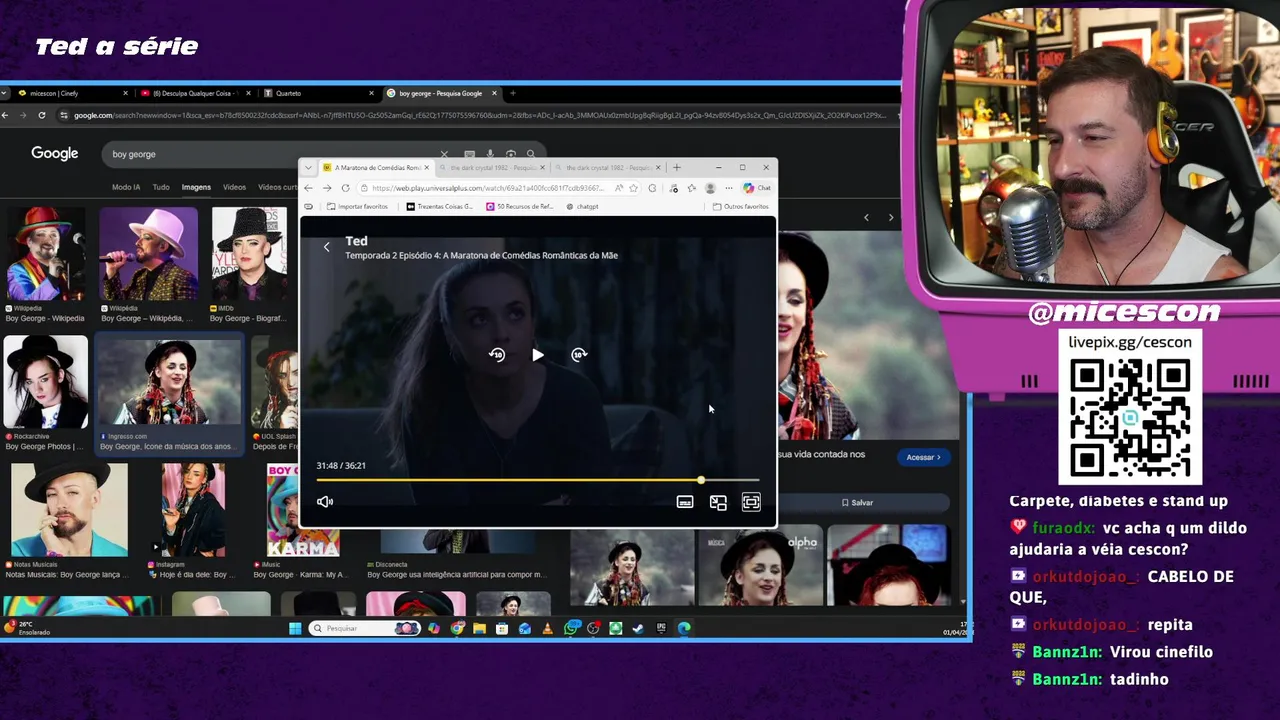
Task: Go to next image in preview panel
Action: click(891, 217)
